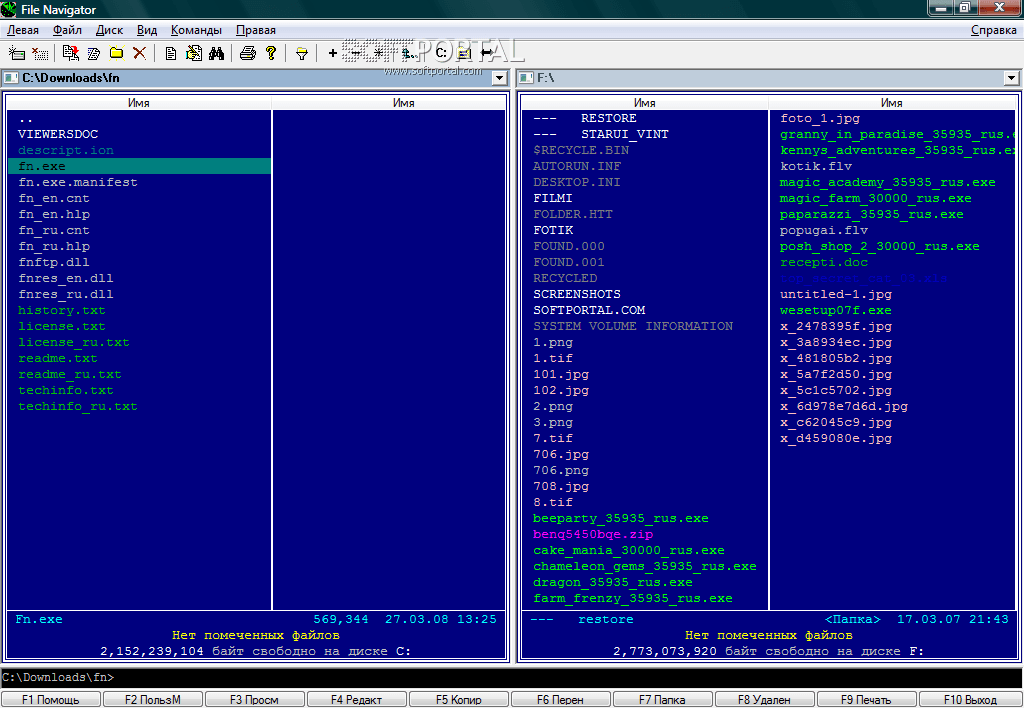The height and width of the screenshot is (708, 1024).
Task: Click the C: drive toolbar button
Action: click(441, 53)
